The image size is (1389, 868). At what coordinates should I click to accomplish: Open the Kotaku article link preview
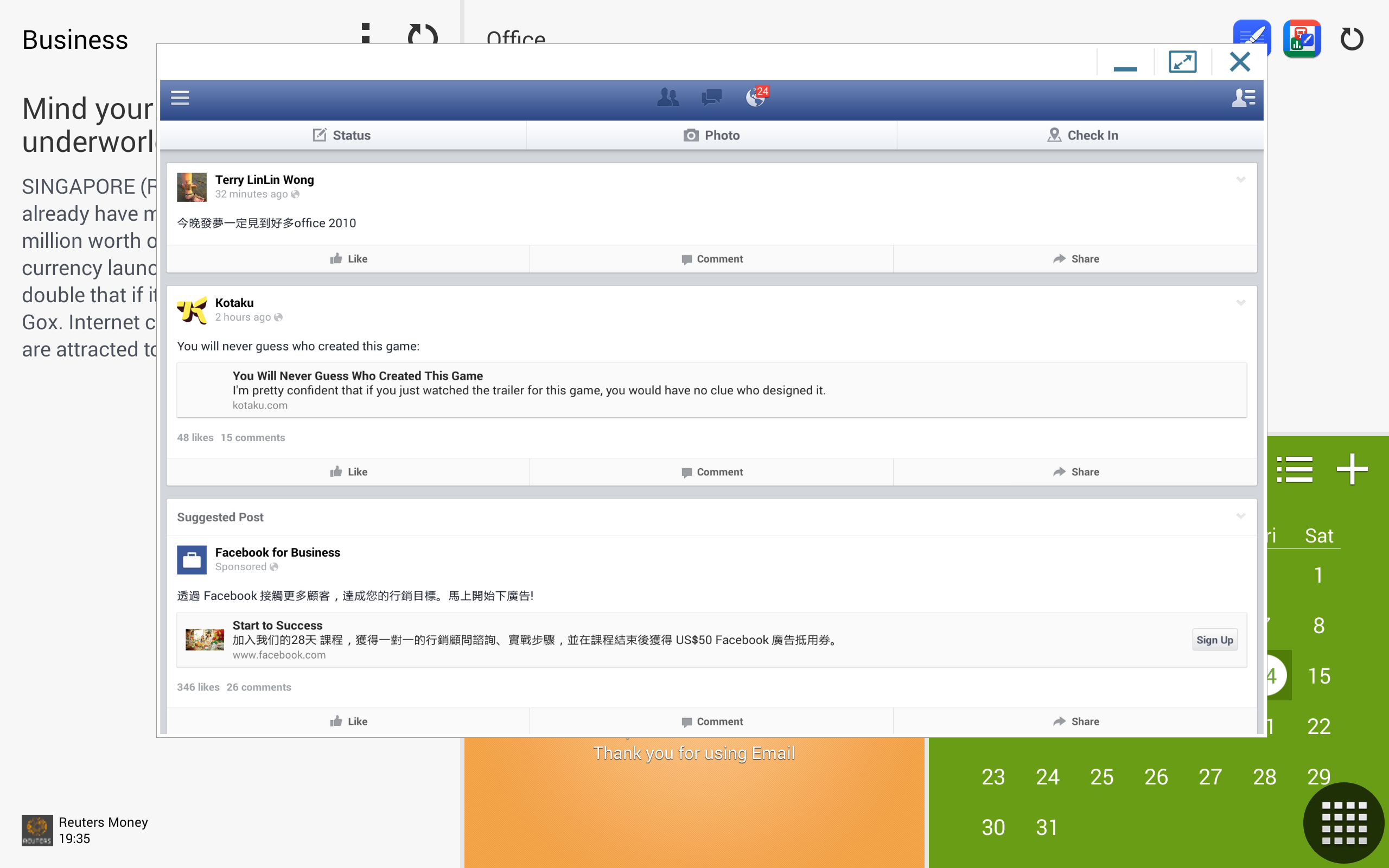pos(712,391)
